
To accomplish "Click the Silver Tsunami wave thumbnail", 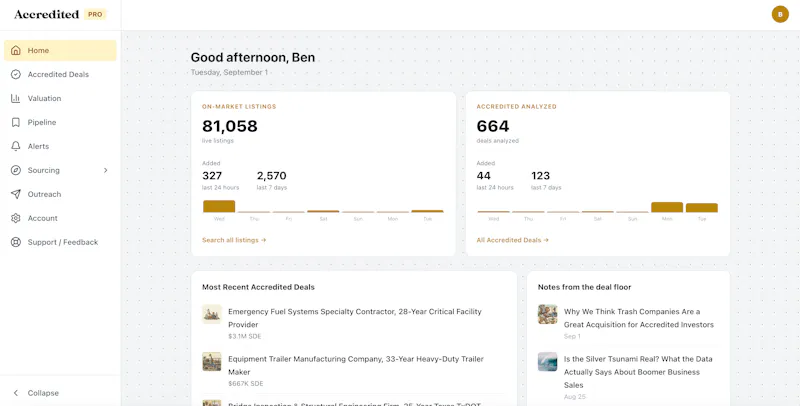I will point(547,362).
